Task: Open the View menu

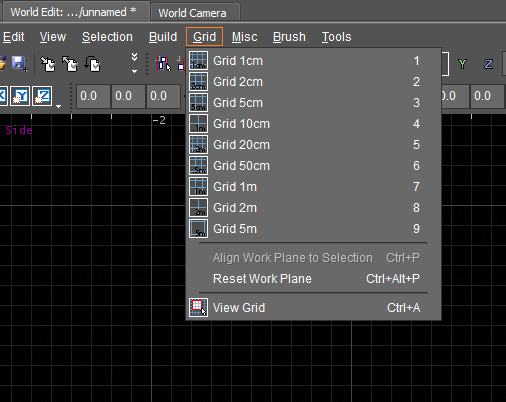Action: tap(53, 37)
